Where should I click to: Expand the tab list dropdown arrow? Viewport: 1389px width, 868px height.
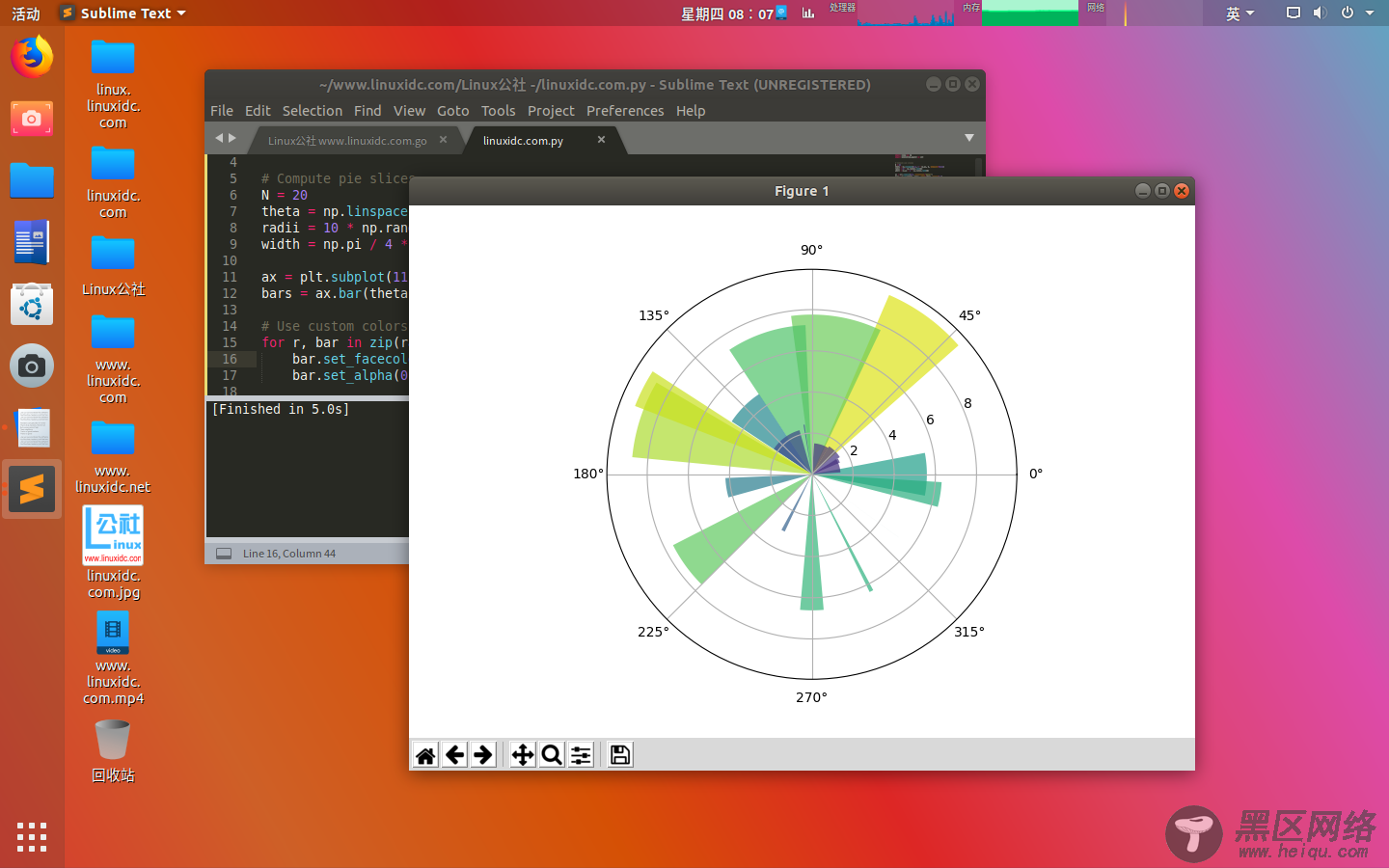969,138
